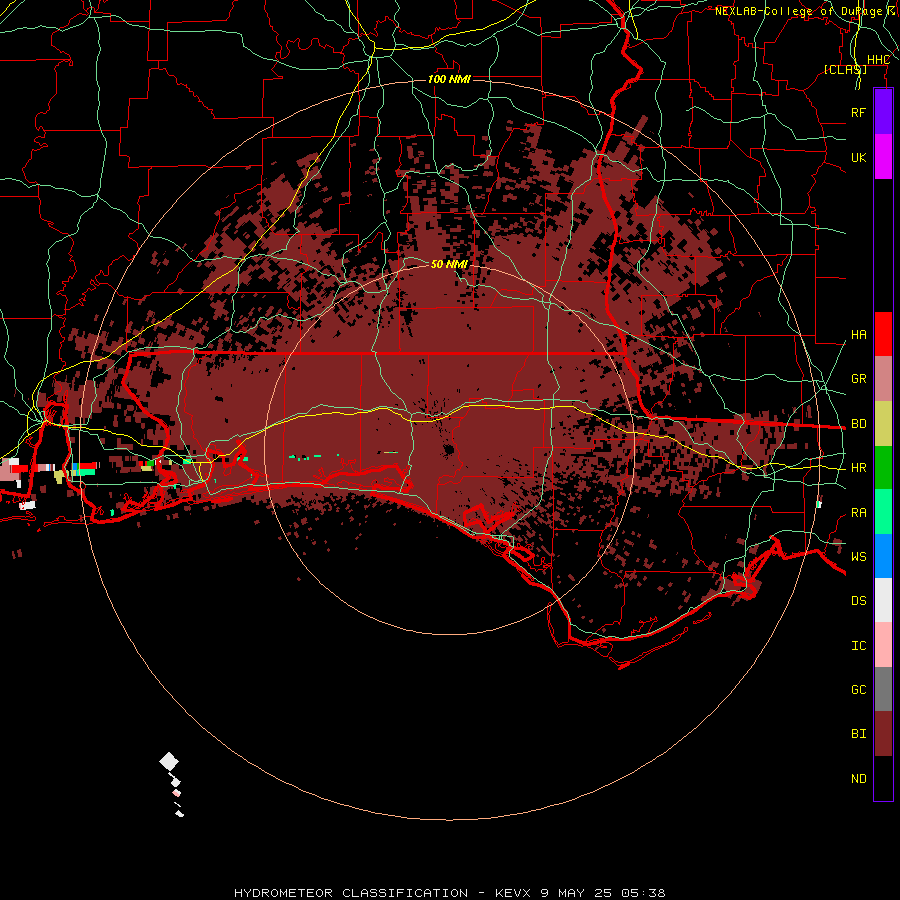The width and height of the screenshot is (900, 900).
Task: Click the large white diamond echo offshore
Action: point(169,762)
